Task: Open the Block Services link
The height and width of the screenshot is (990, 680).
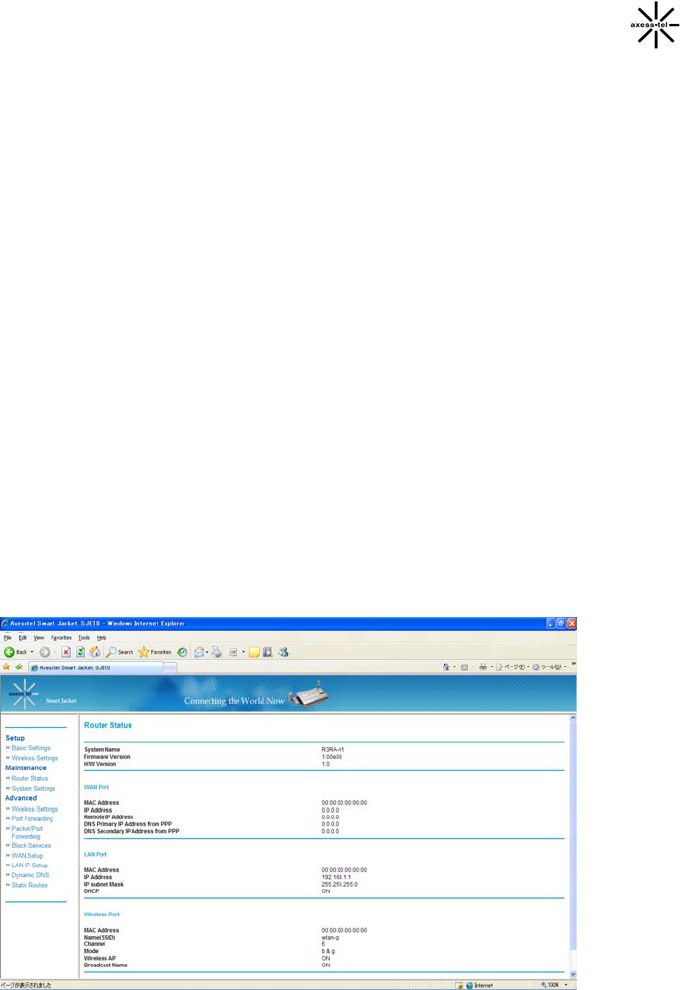Action: click(31, 845)
